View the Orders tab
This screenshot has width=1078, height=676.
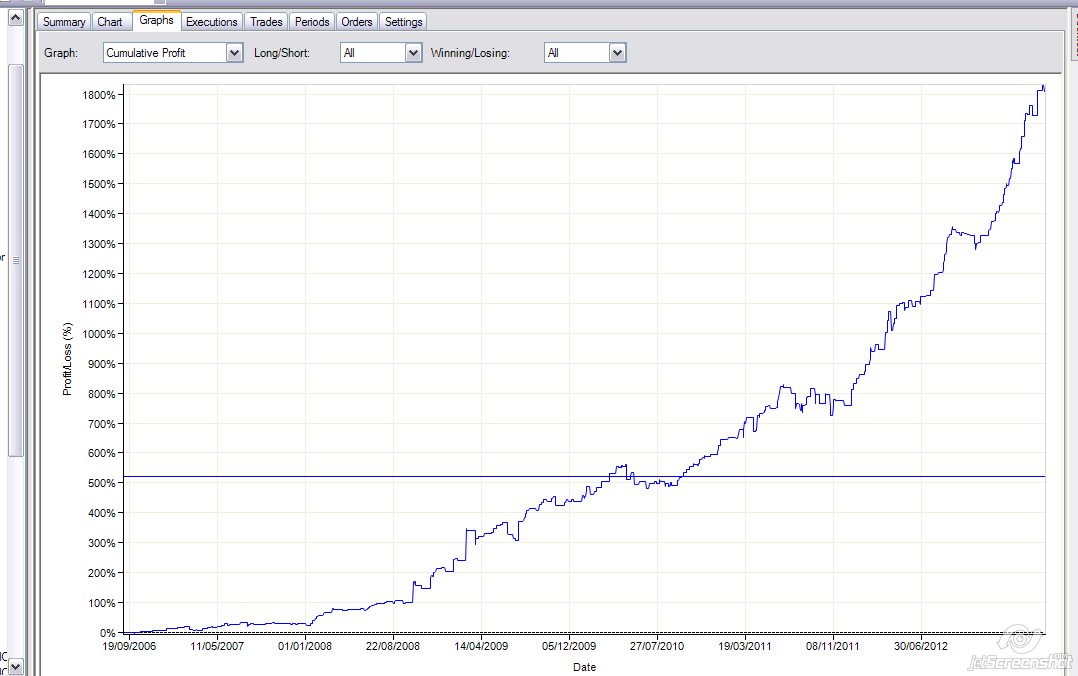(x=356, y=21)
